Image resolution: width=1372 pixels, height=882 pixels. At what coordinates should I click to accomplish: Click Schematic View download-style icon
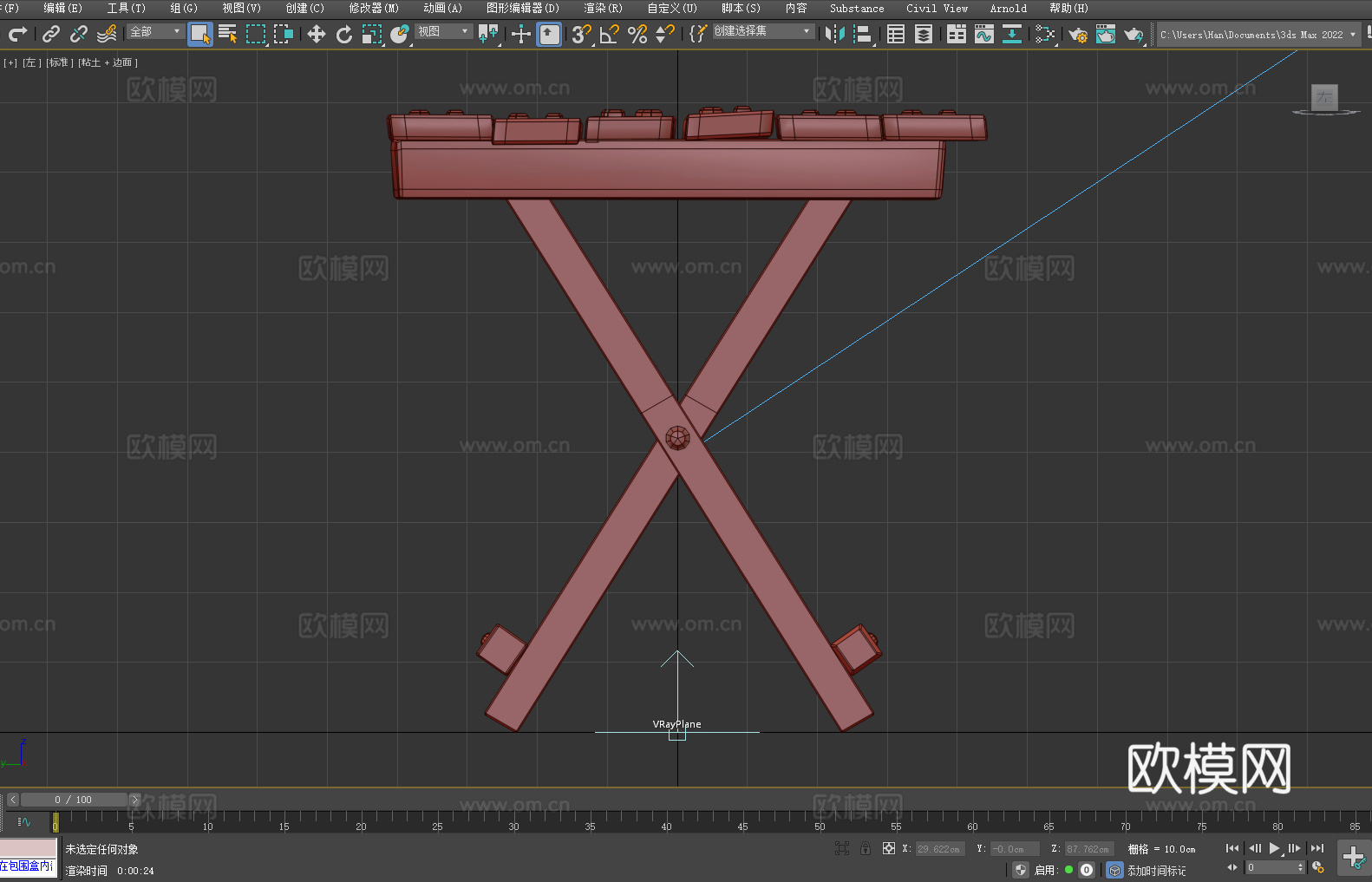coord(1012,34)
